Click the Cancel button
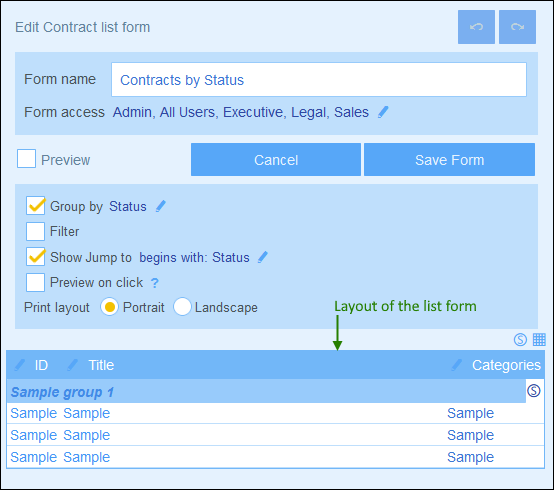Image resolution: width=554 pixels, height=490 pixels. 276,160
